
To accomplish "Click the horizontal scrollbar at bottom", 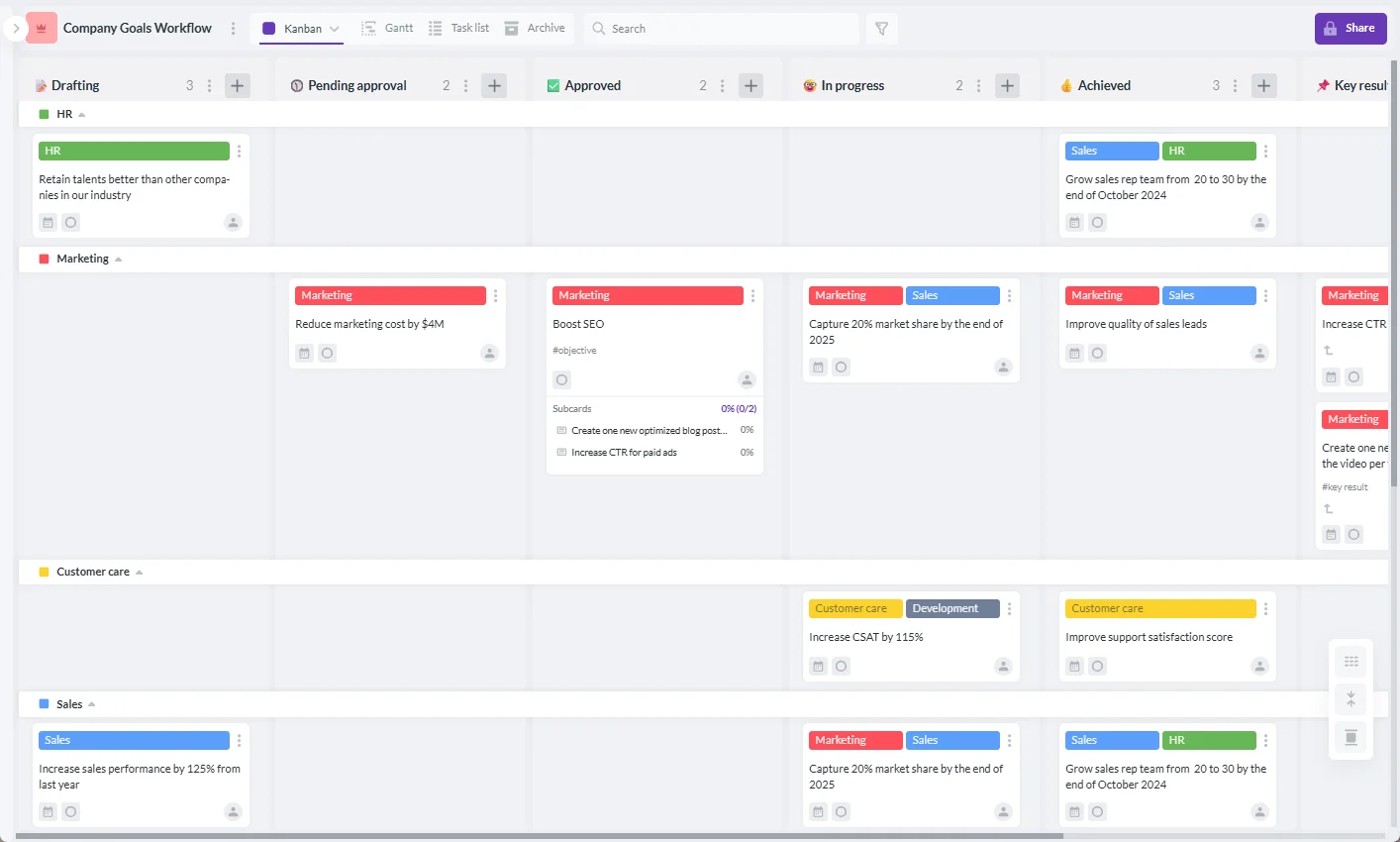I will 540,836.
